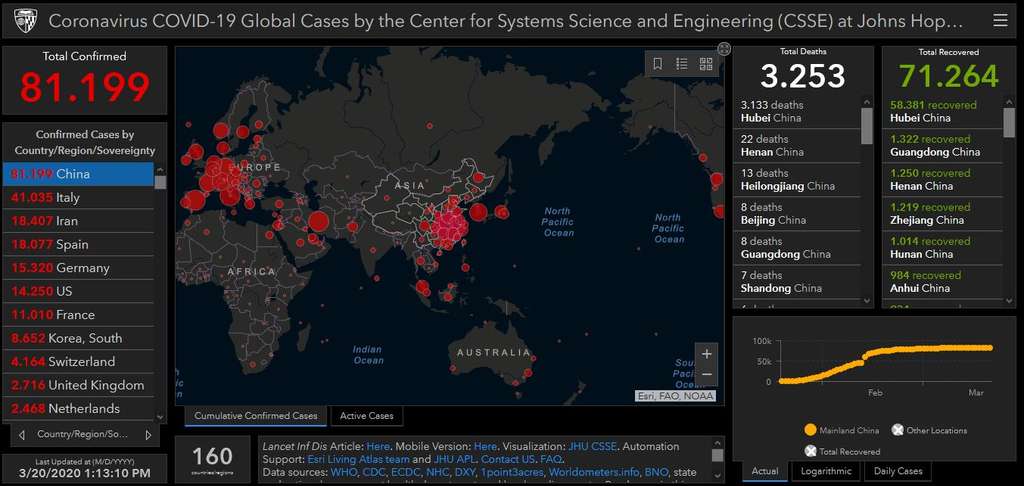Select Henan China 22 deaths entry

[x=797, y=146]
